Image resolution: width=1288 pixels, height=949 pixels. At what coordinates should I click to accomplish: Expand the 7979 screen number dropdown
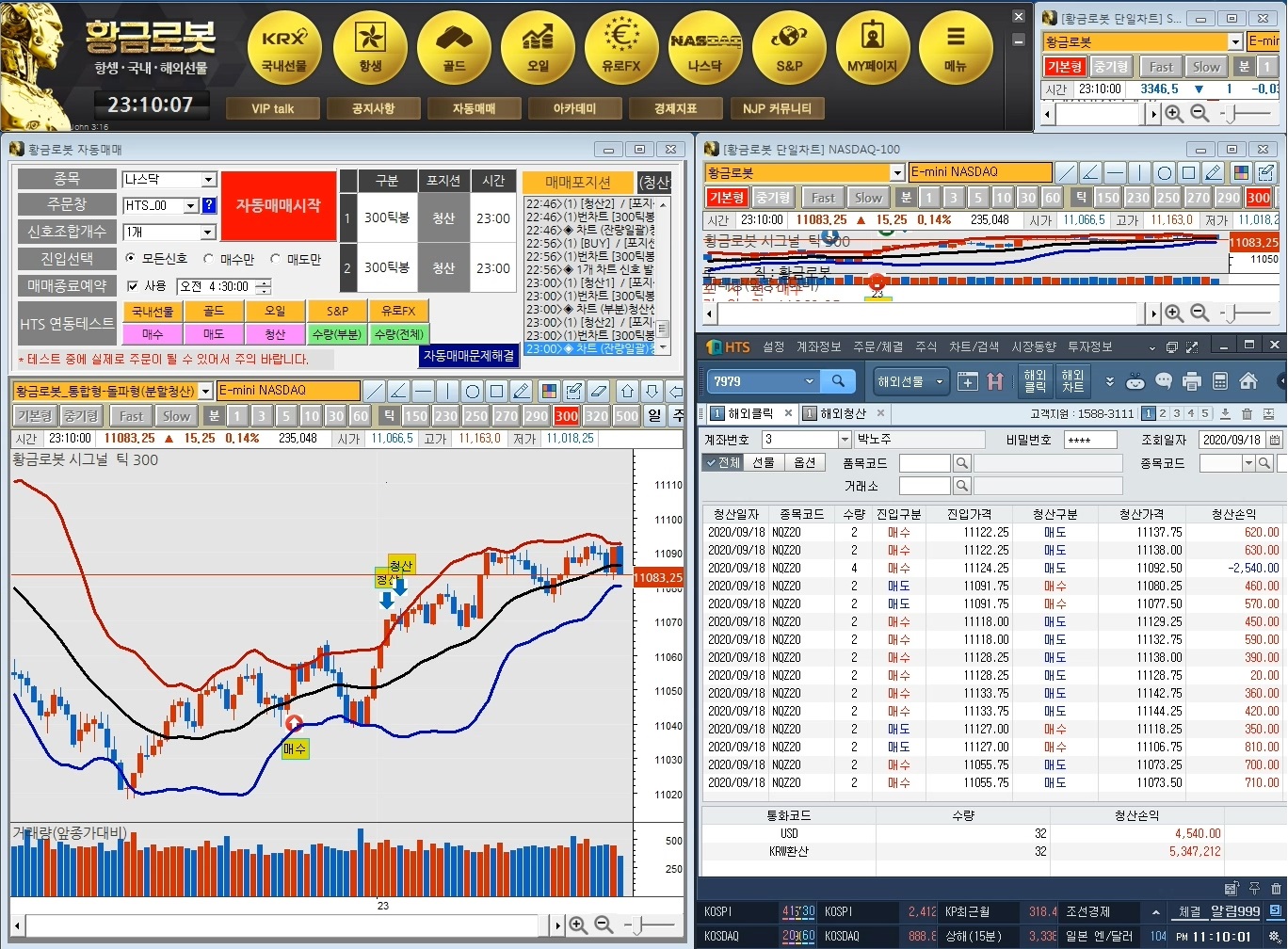(810, 381)
